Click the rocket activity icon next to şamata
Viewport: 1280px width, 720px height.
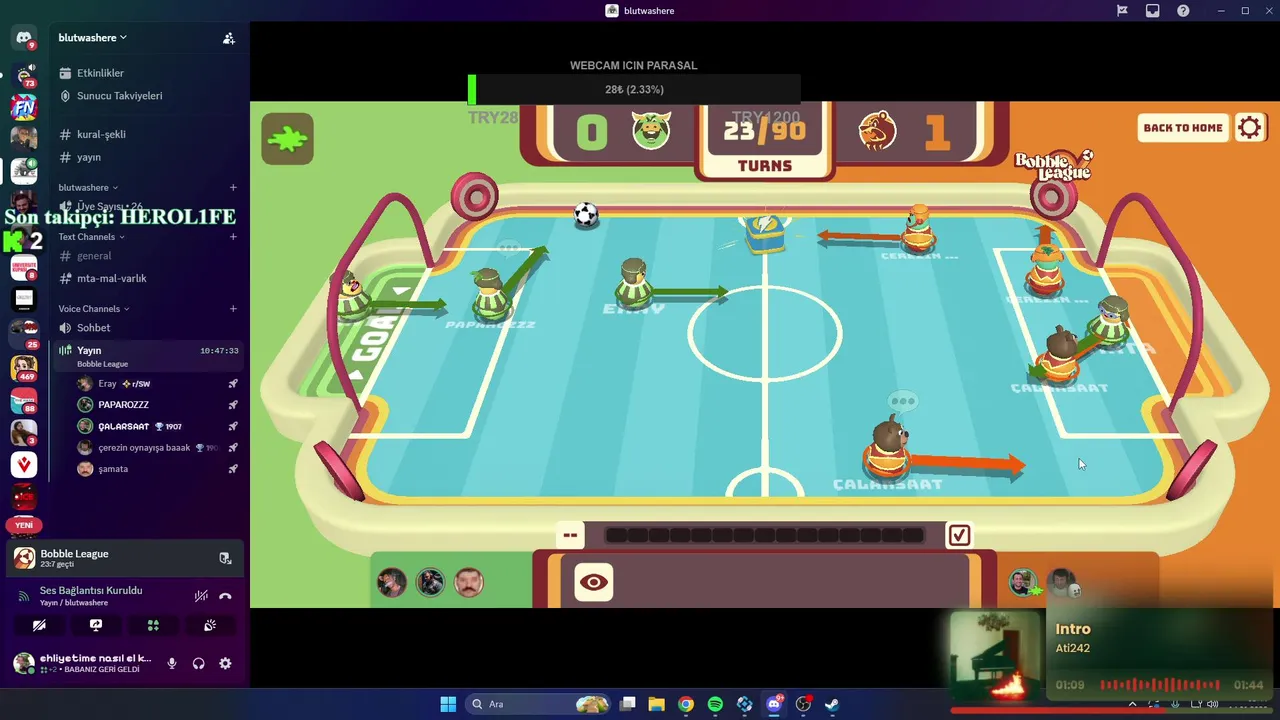point(233,469)
